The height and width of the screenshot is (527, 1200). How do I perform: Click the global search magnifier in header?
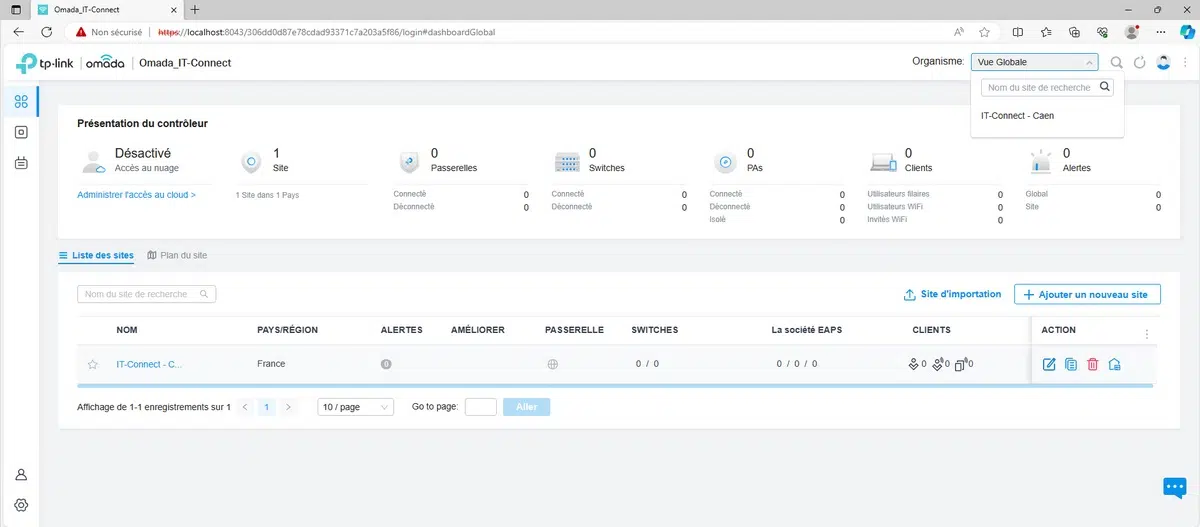[1117, 63]
